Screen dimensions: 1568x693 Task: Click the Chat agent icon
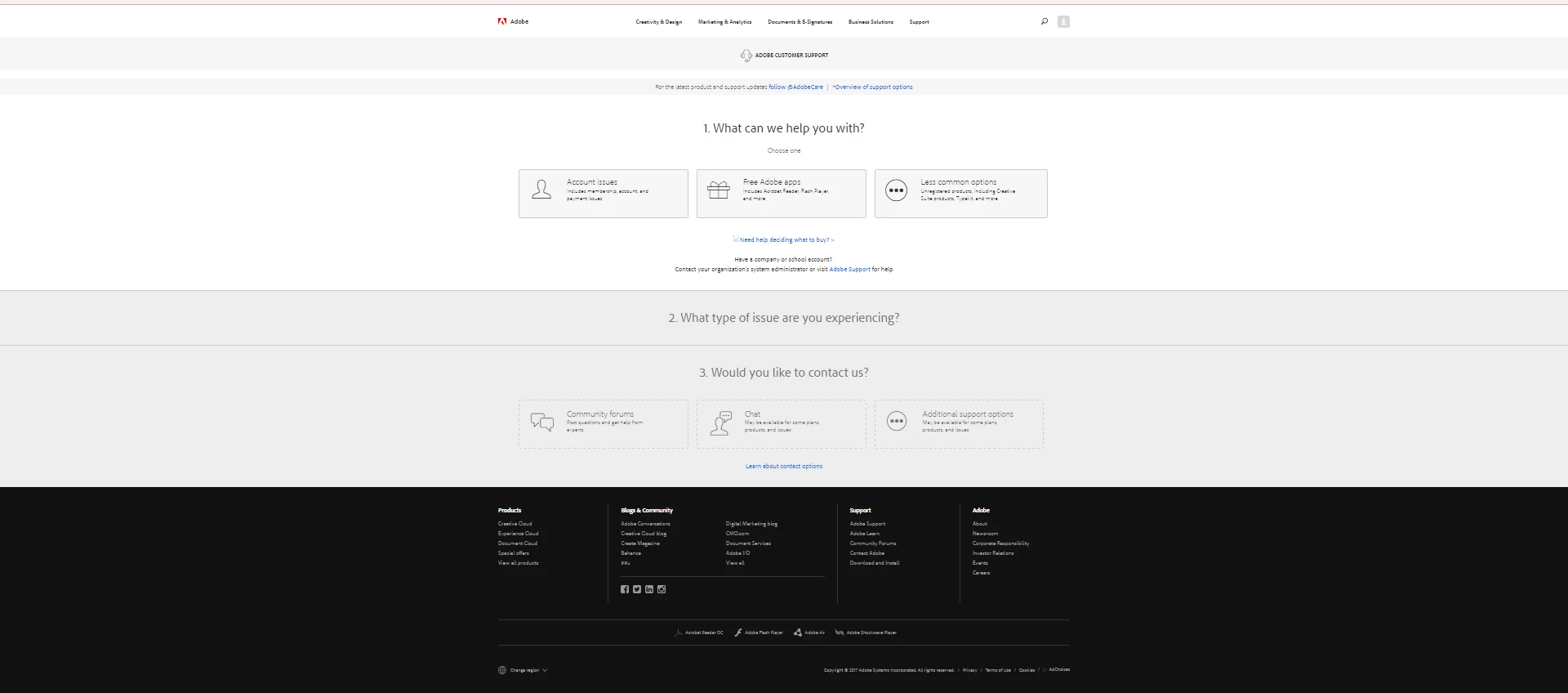tap(721, 423)
